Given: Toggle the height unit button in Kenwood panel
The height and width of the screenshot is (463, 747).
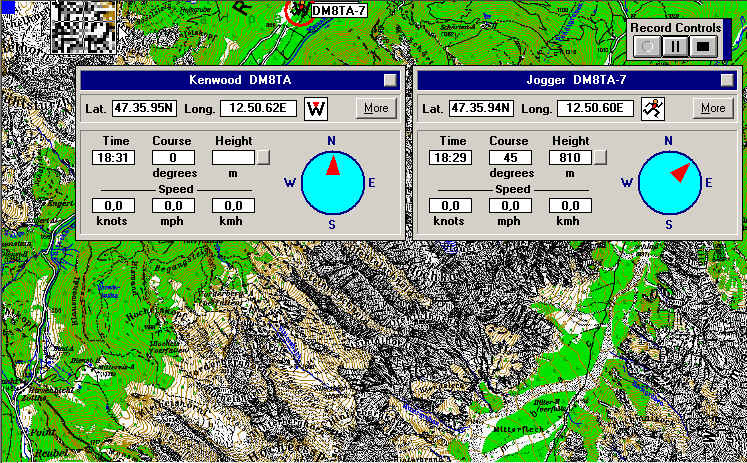Looking at the screenshot, I should [263, 158].
